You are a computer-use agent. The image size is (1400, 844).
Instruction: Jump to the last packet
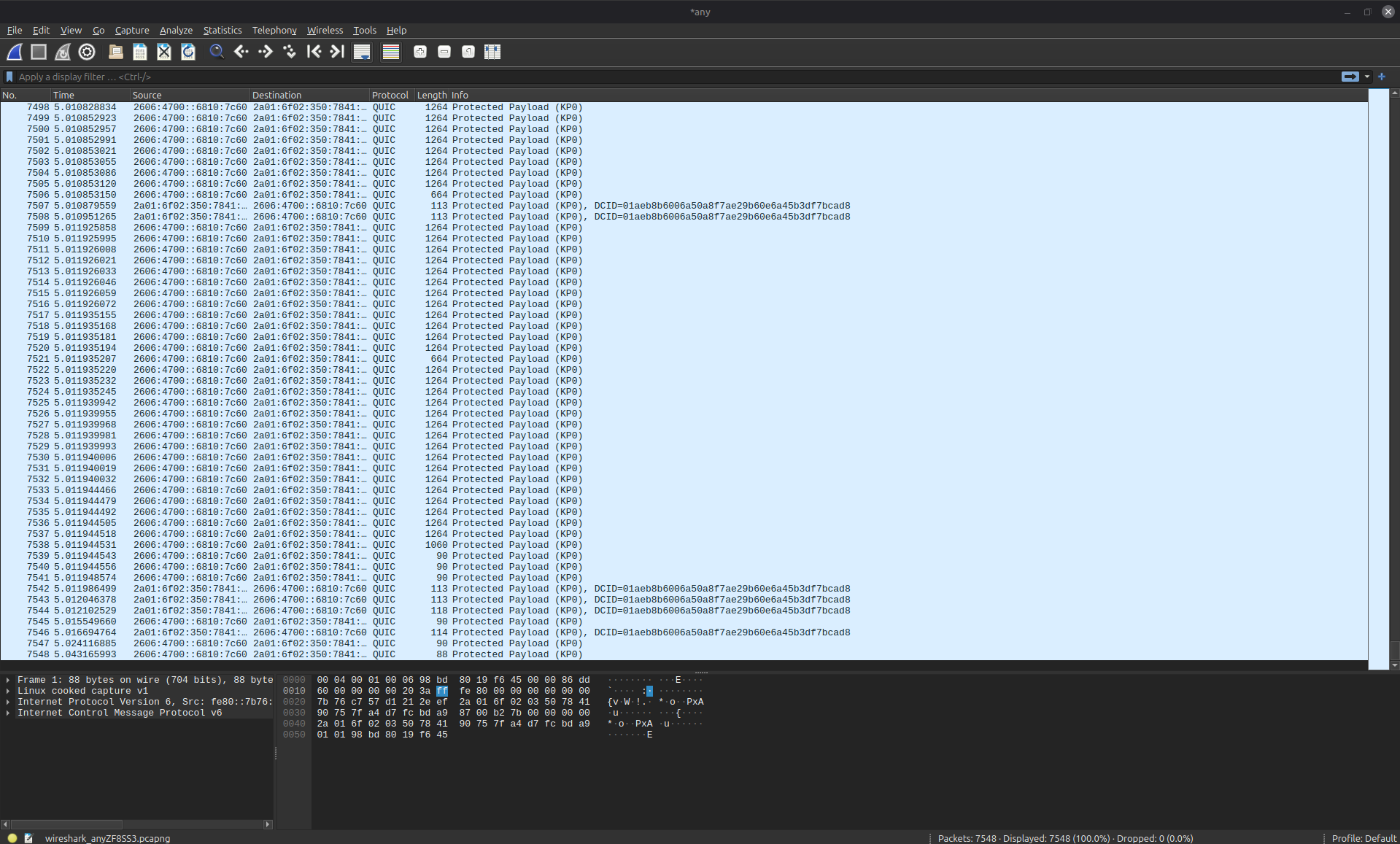[337, 52]
